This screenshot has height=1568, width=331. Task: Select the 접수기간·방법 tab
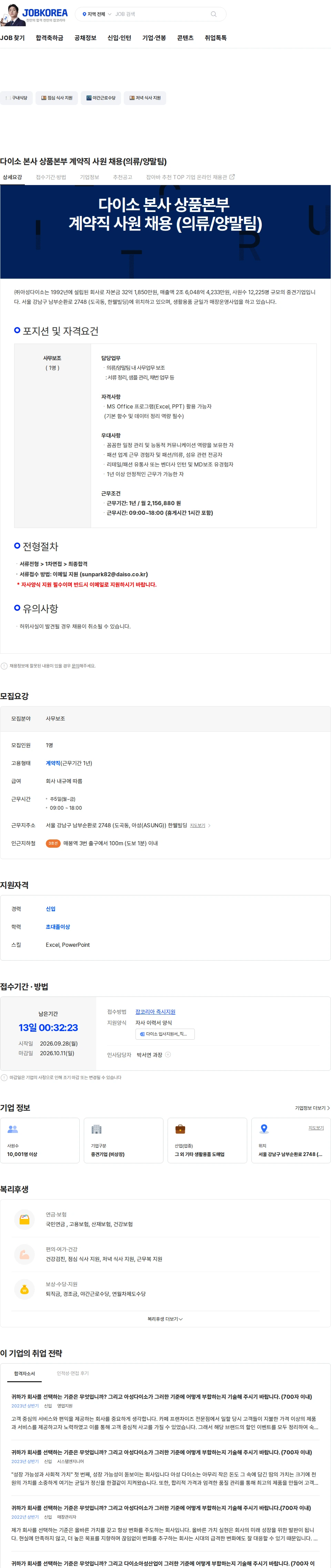coord(51,177)
